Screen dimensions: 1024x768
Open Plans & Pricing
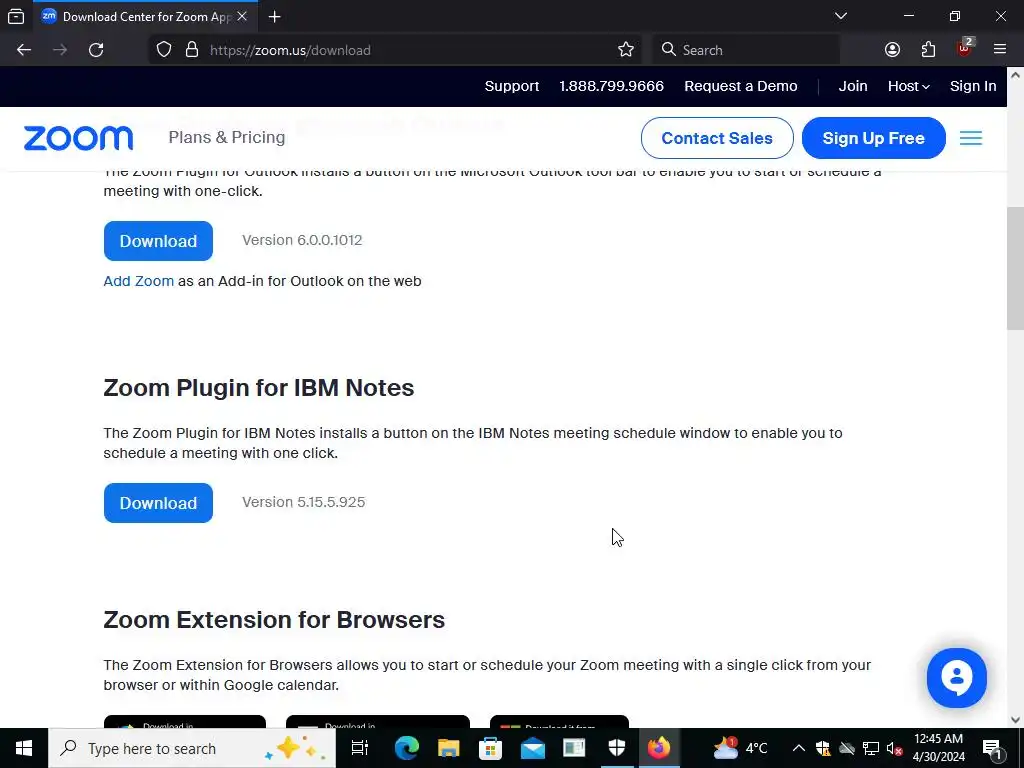pyautogui.click(x=227, y=137)
